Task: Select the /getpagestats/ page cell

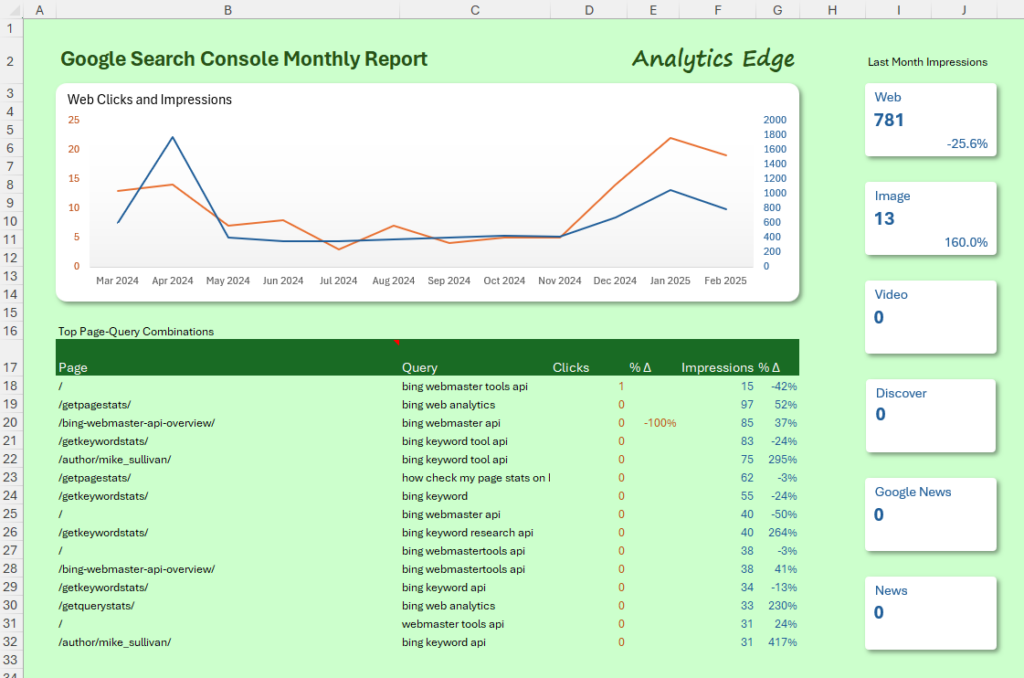Action: (93, 404)
